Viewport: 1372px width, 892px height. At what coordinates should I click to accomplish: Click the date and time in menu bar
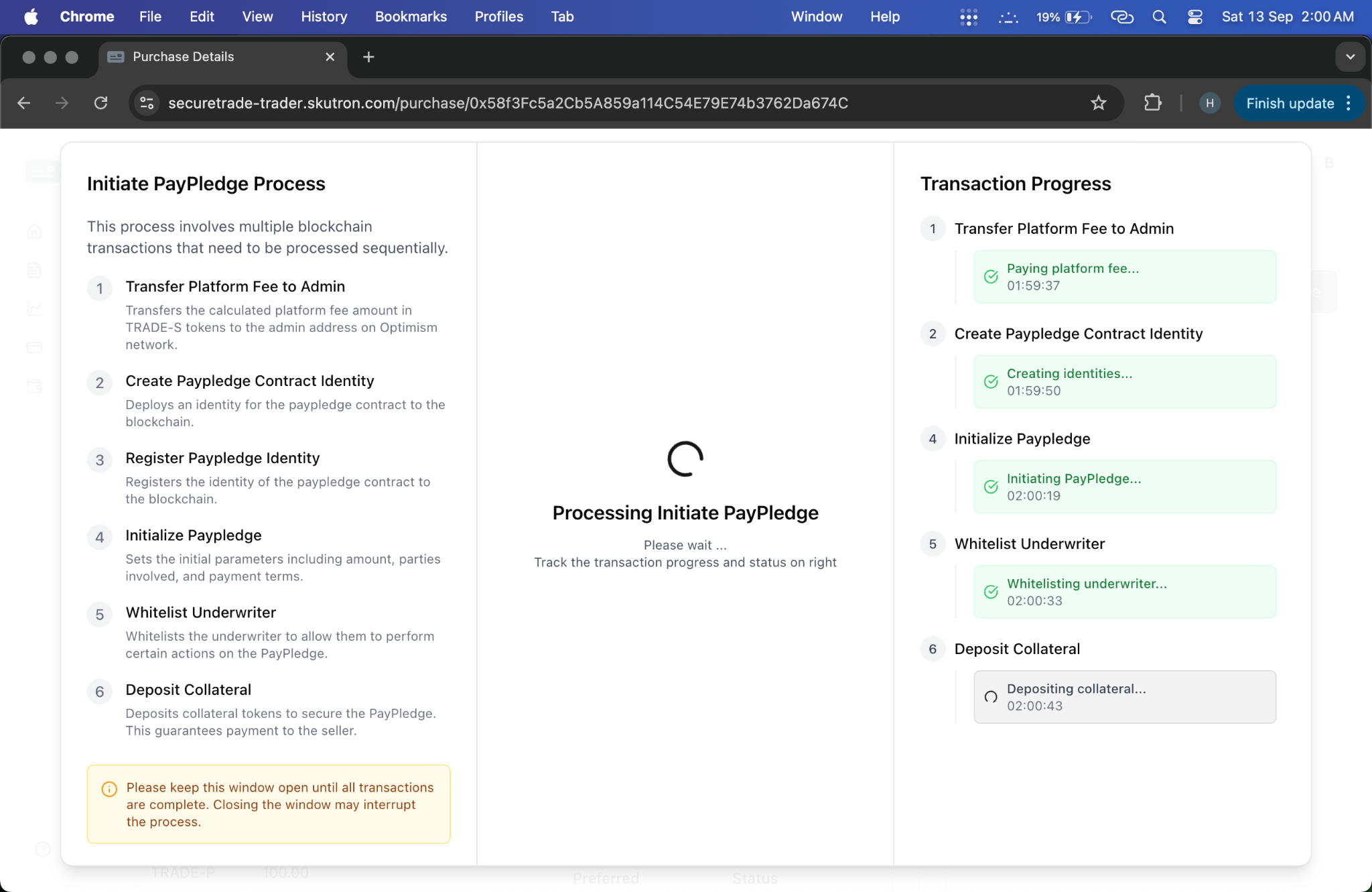(x=1288, y=17)
